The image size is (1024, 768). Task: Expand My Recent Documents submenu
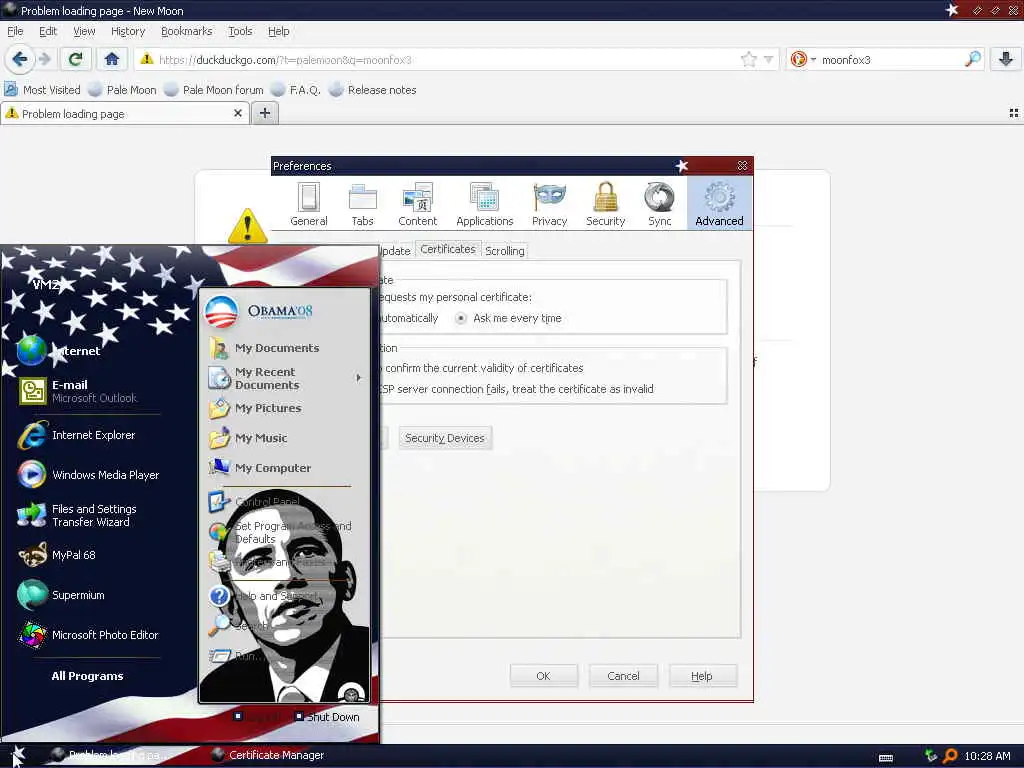click(x=285, y=378)
